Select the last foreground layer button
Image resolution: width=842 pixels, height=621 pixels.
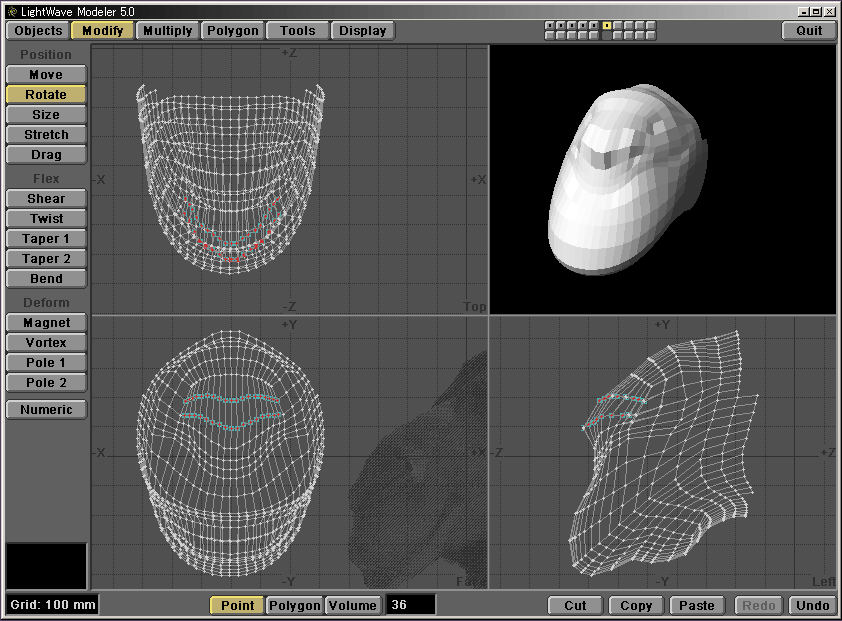pyautogui.click(x=651, y=25)
